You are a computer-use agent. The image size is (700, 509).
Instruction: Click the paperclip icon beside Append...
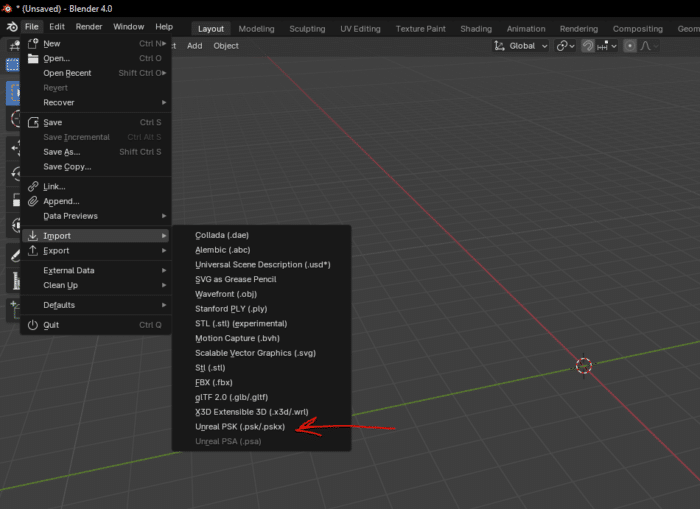tap(33, 201)
